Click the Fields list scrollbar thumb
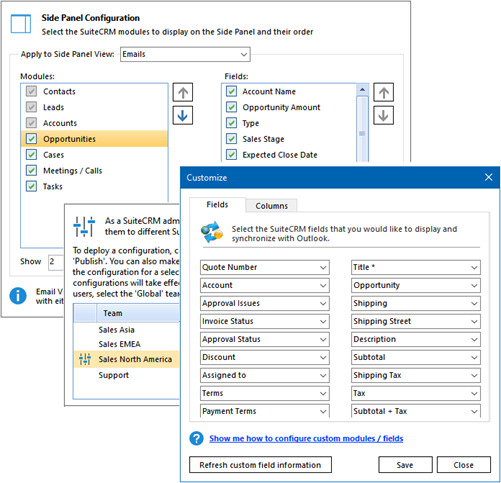Screen dimensions: 501x483 pyautogui.click(x=362, y=129)
